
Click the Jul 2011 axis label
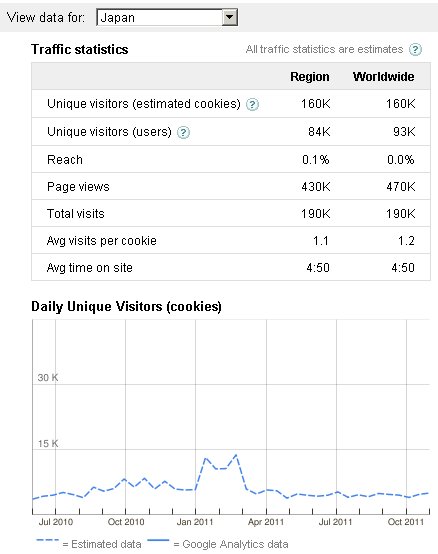click(335, 522)
